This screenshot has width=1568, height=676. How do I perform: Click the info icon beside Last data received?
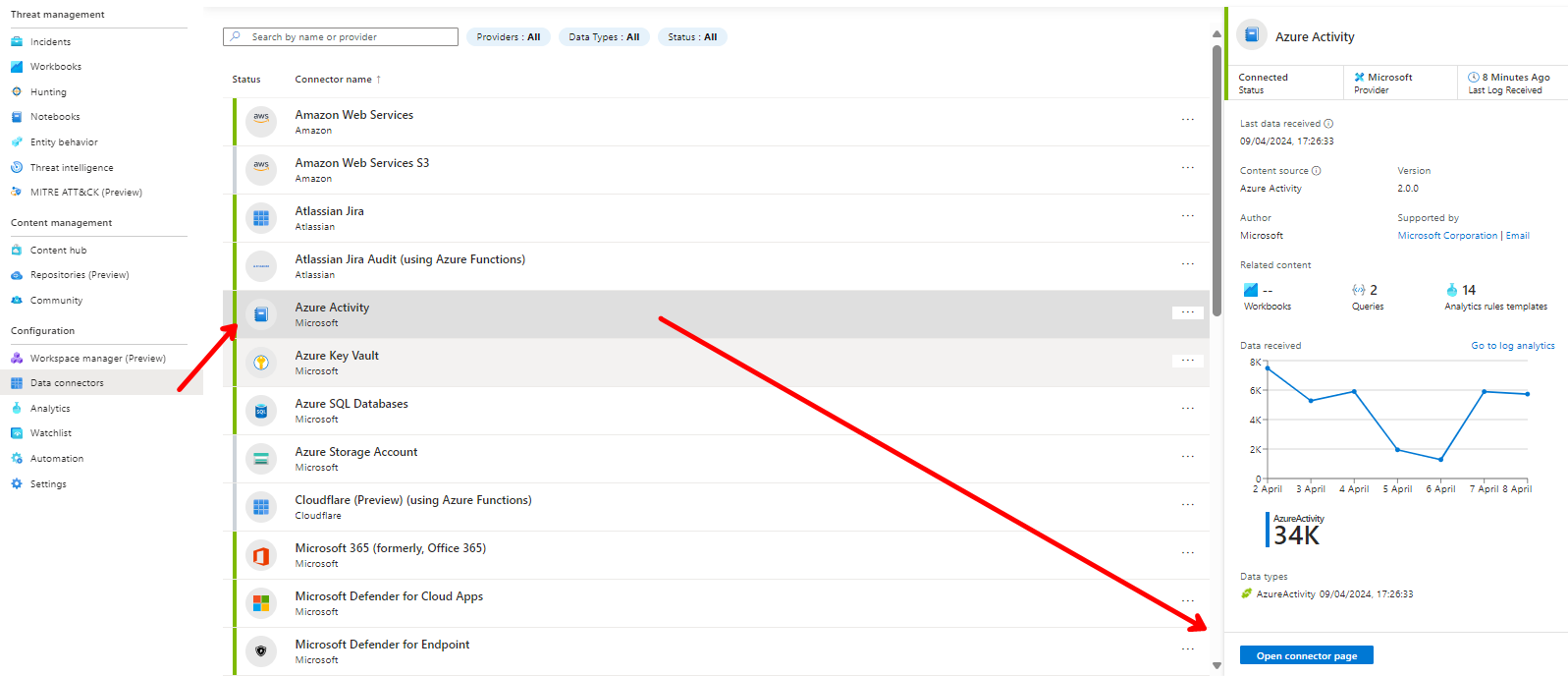click(1328, 124)
